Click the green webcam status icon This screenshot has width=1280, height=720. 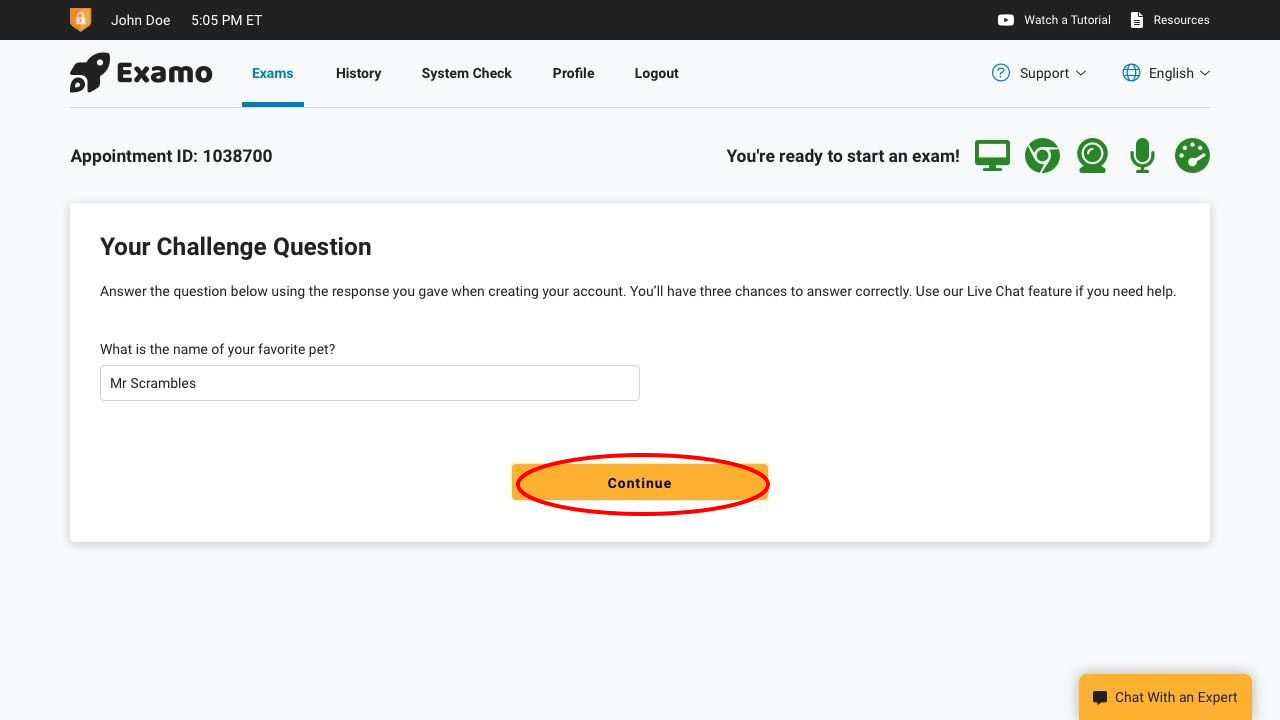1092,156
